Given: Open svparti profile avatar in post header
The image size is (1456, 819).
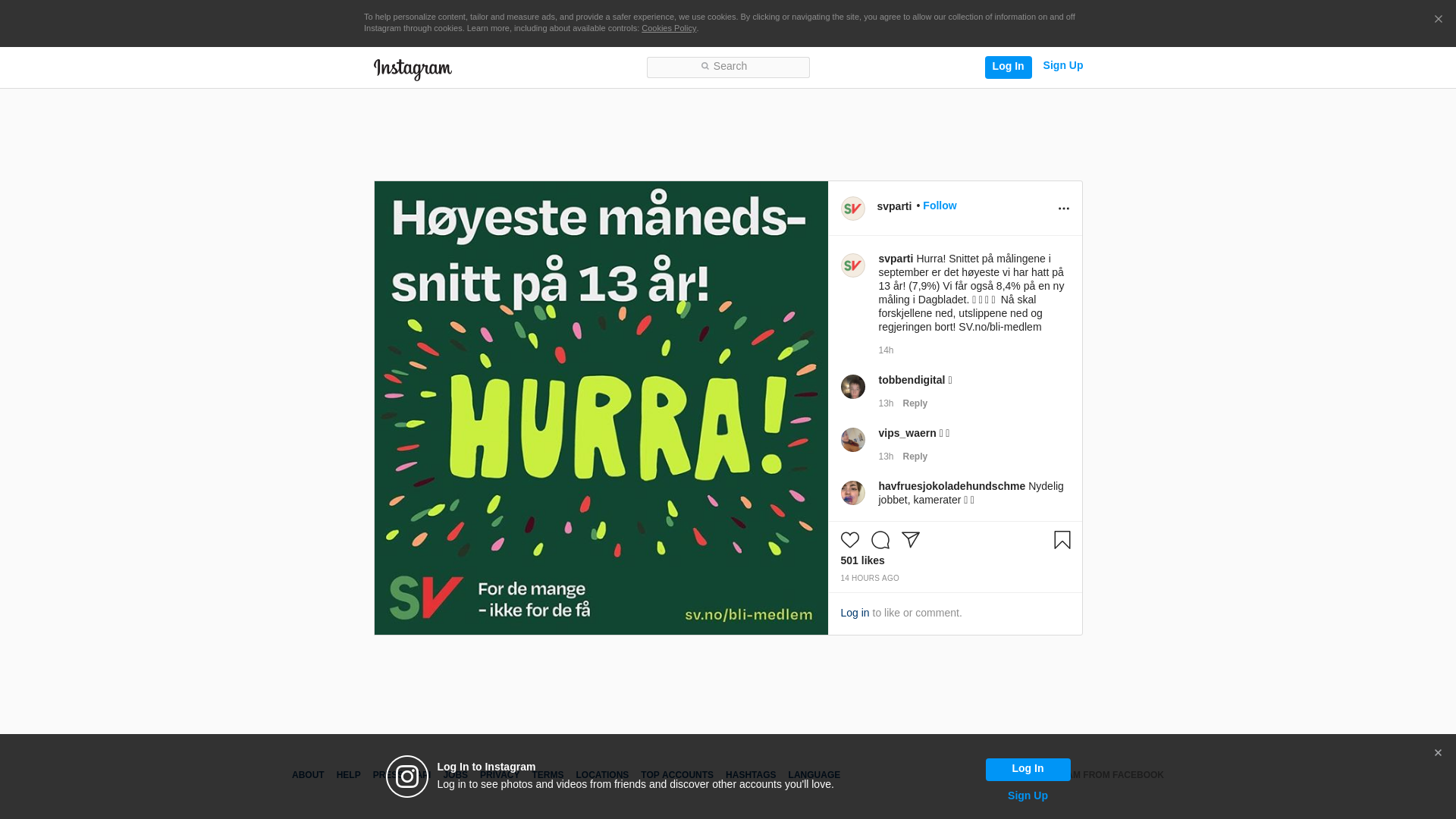Looking at the screenshot, I should coord(852,209).
